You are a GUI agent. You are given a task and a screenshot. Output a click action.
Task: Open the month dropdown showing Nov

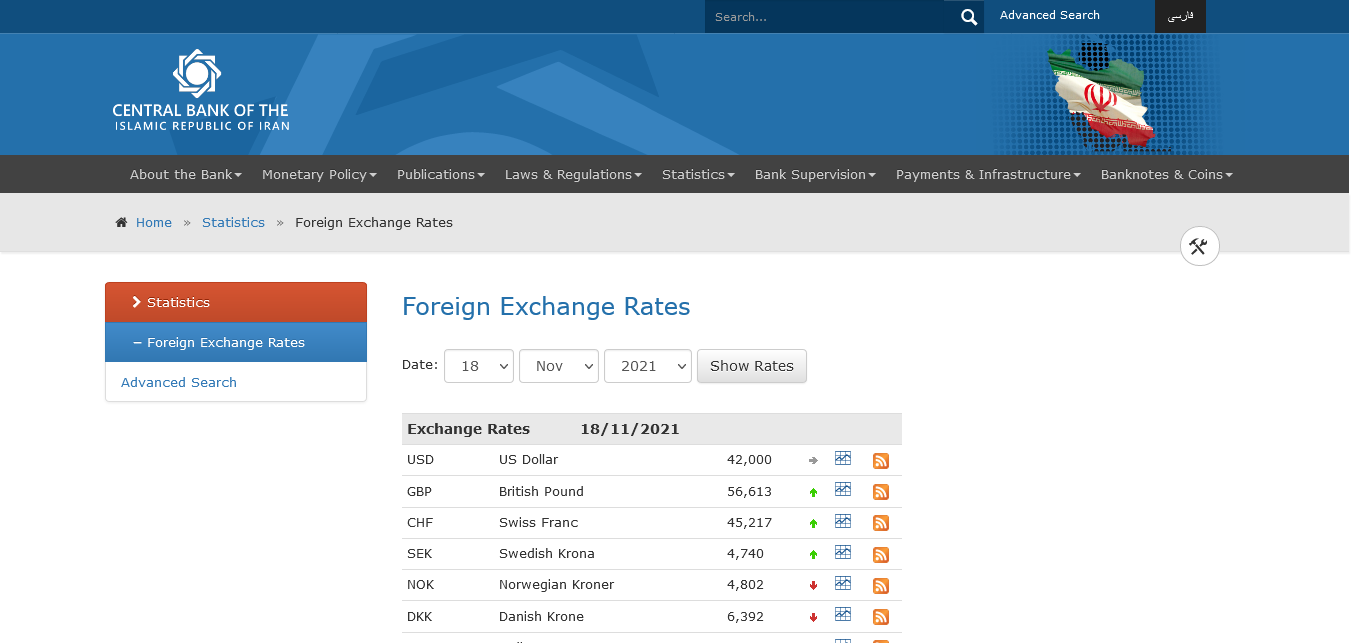(558, 366)
